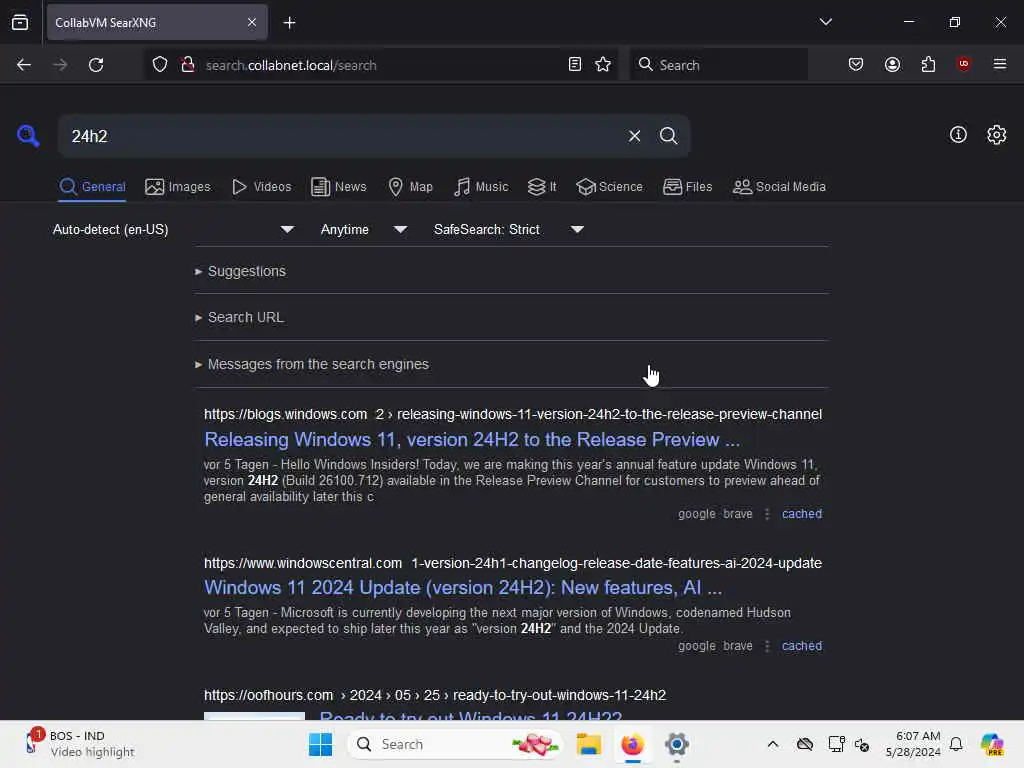
Task: Switch to Social Media category
Action: 779,187
